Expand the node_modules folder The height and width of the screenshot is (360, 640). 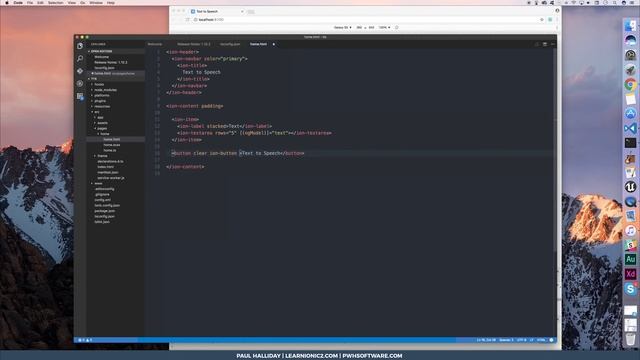click(x=104, y=90)
